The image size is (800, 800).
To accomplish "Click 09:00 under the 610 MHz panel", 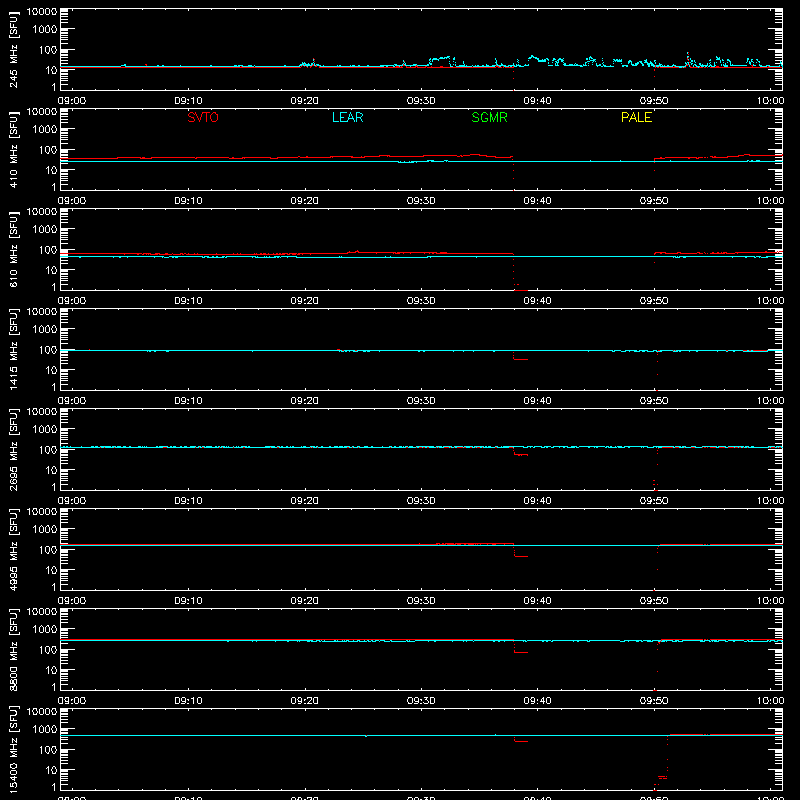I will pos(71,301).
